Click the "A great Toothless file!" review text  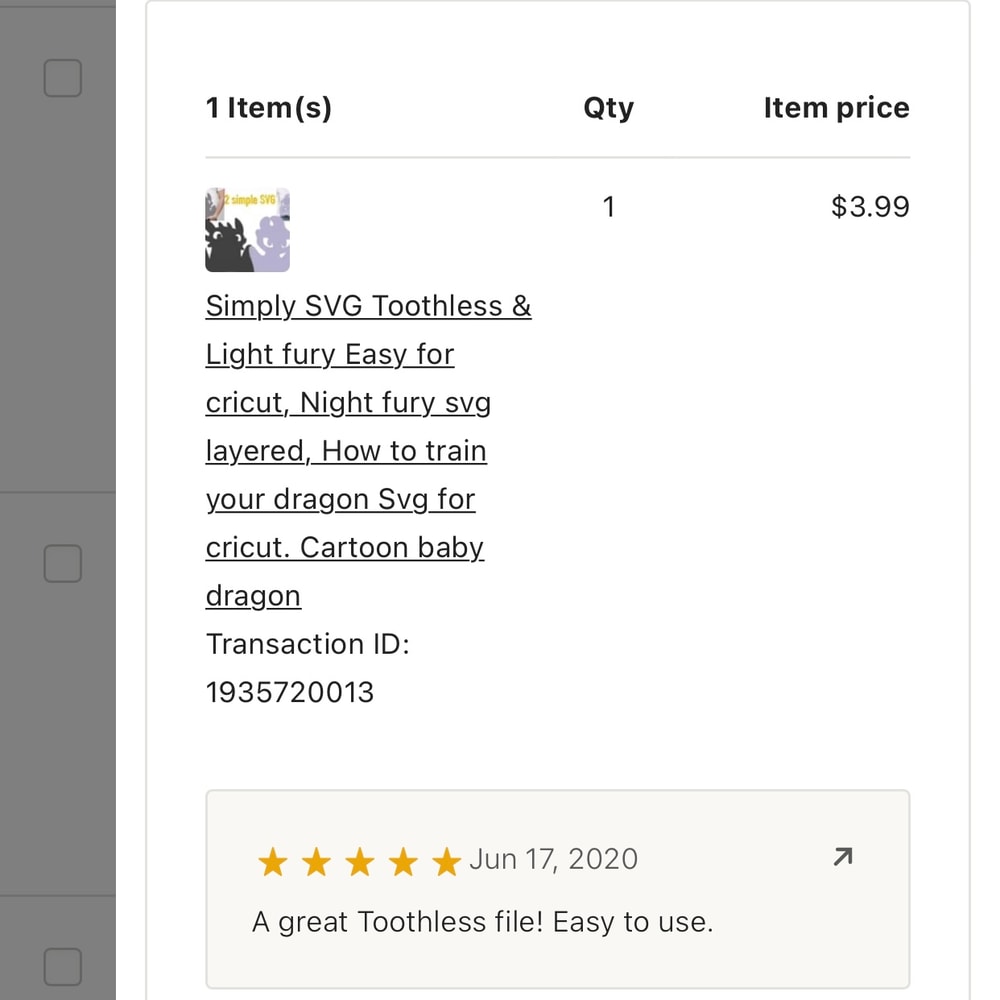(482, 921)
